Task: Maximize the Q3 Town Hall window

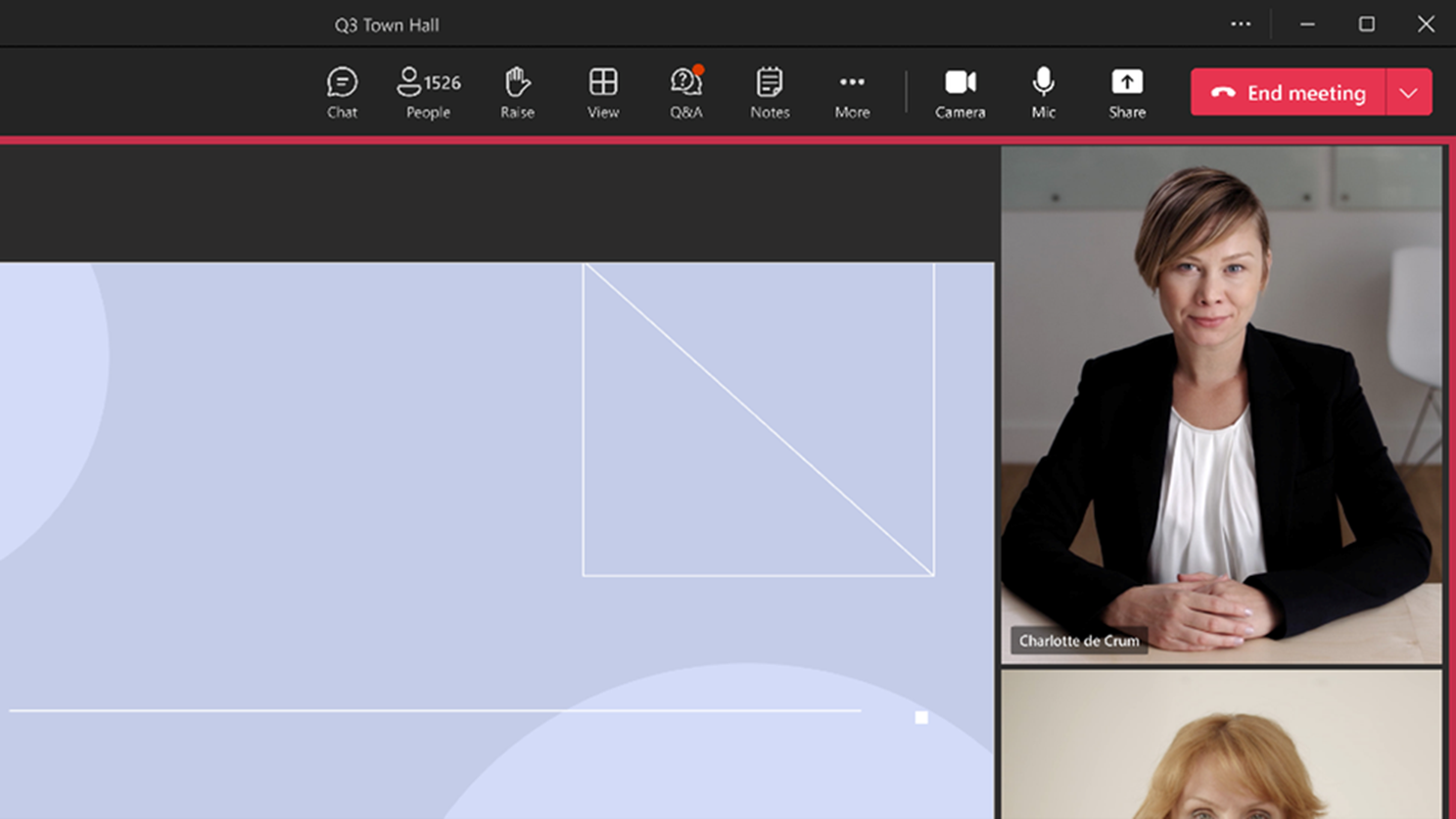Action: [x=1367, y=24]
